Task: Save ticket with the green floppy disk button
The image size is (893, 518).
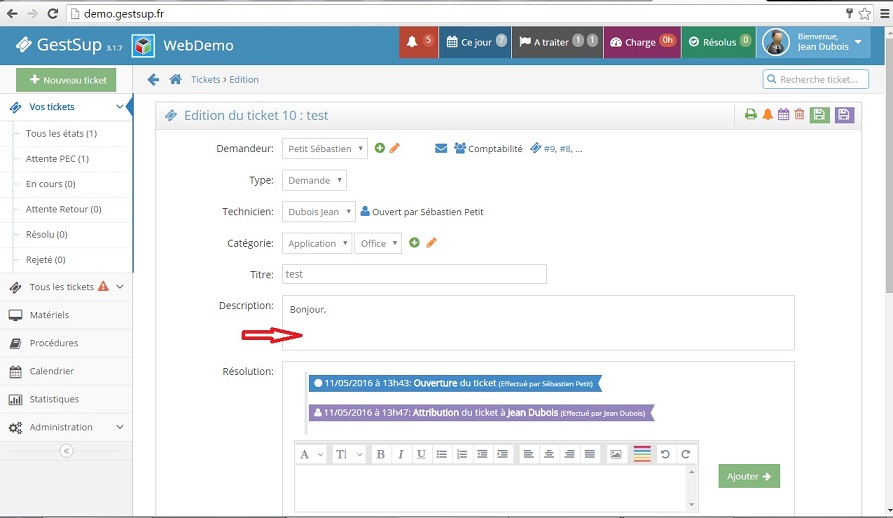Action: pos(819,115)
